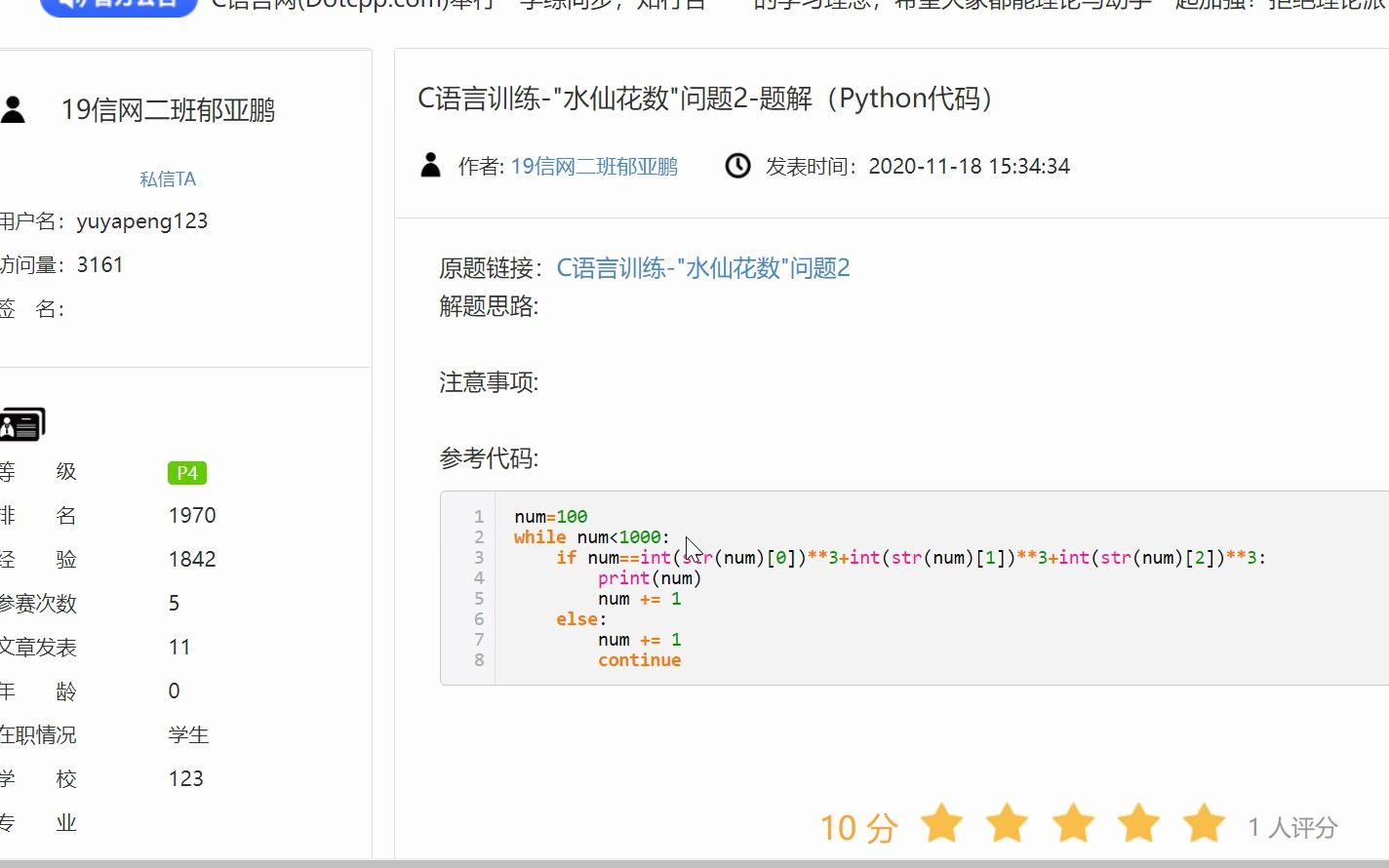Click the user avatar icon beside 19信网二班郁亚鹏
The height and width of the screenshot is (868, 1389).
click(14, 109)
